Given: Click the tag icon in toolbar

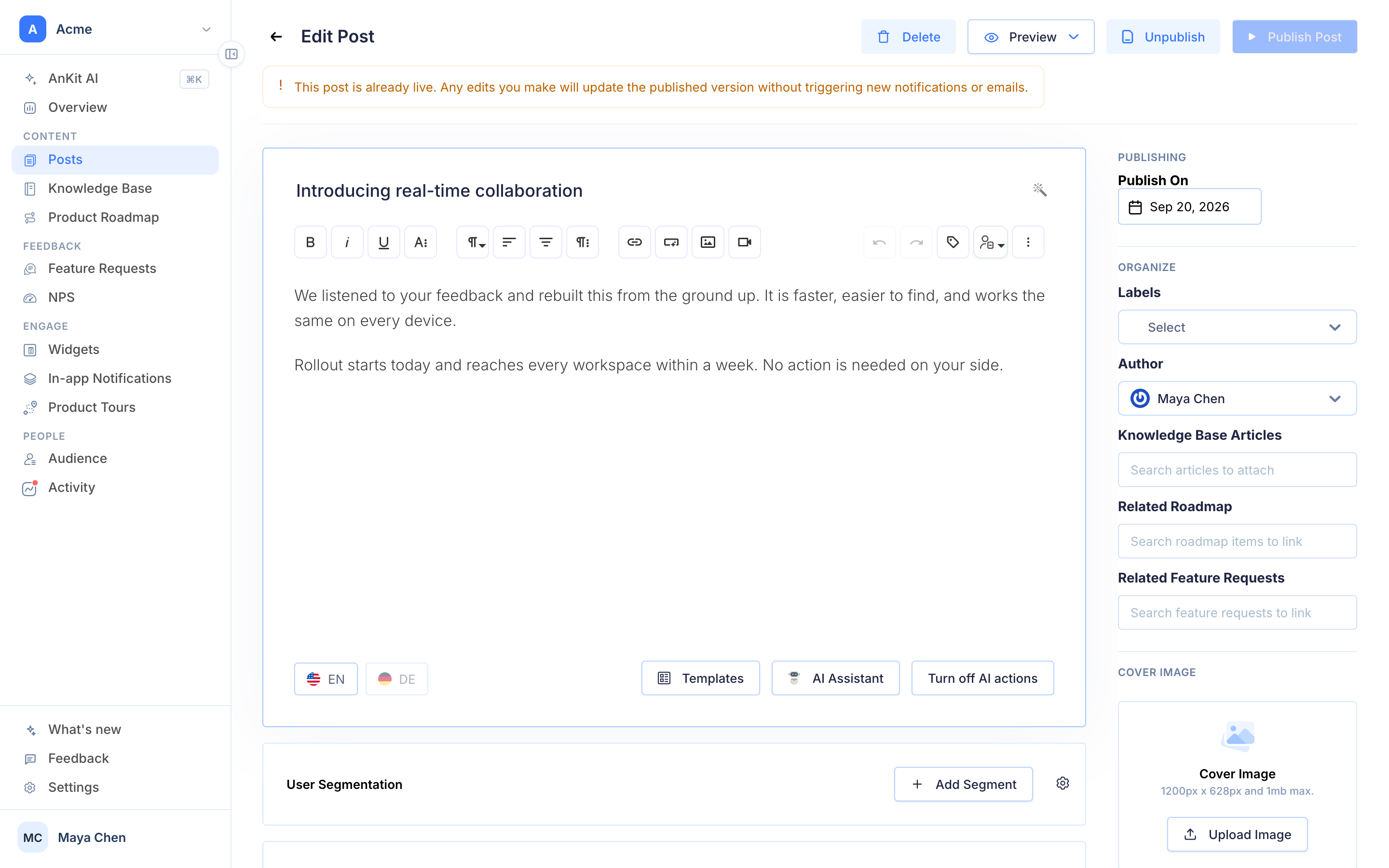Looking at the screenshot, I should [953, 242].
